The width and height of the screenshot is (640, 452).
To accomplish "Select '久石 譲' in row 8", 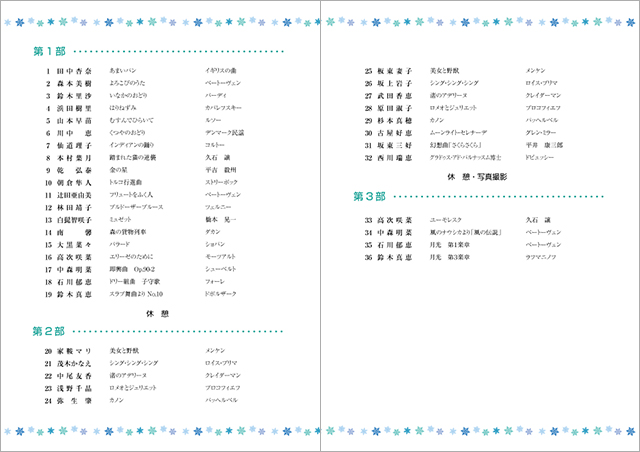I will click(218, 157).
